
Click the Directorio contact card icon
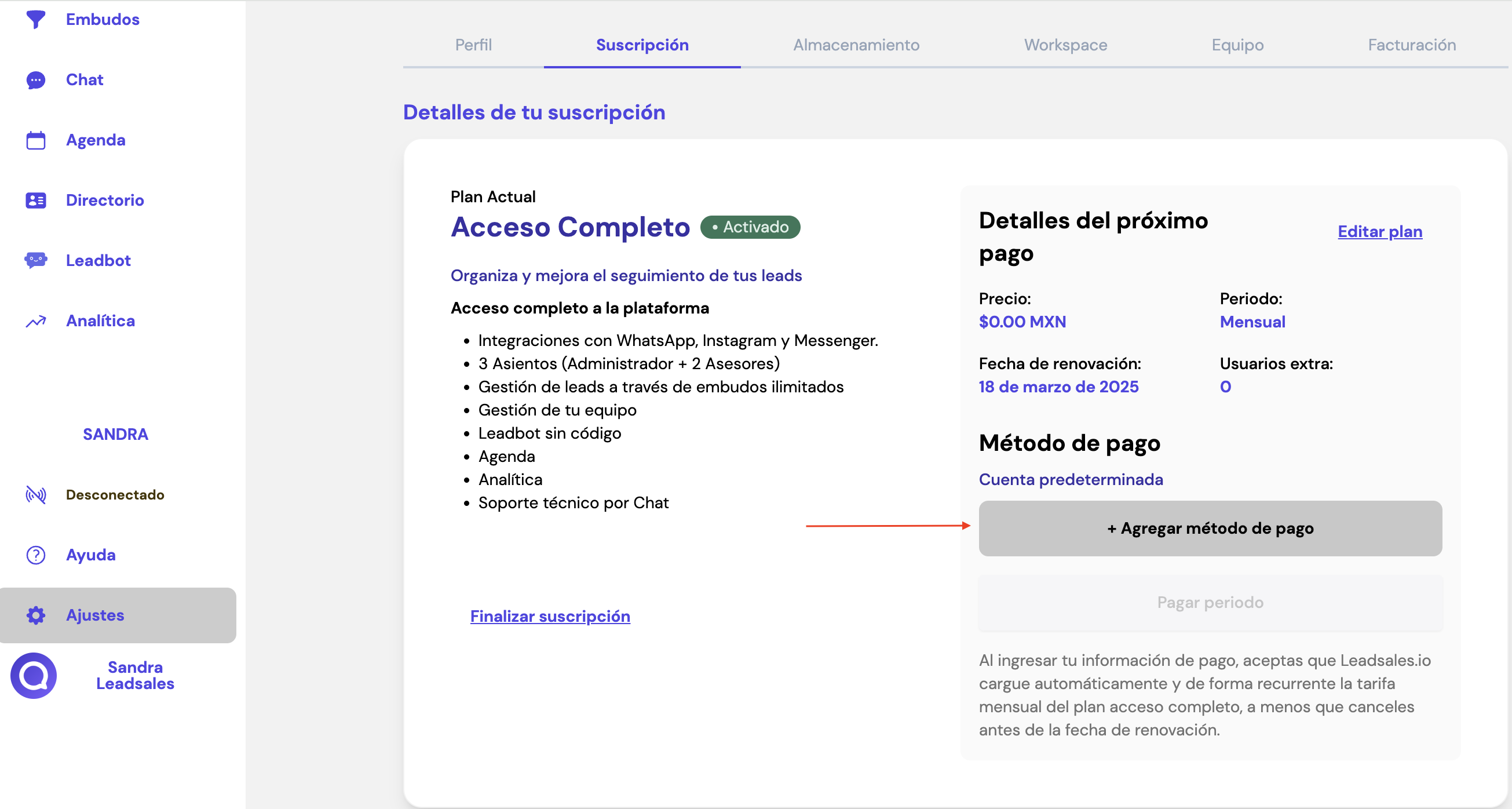pos(36,200)
